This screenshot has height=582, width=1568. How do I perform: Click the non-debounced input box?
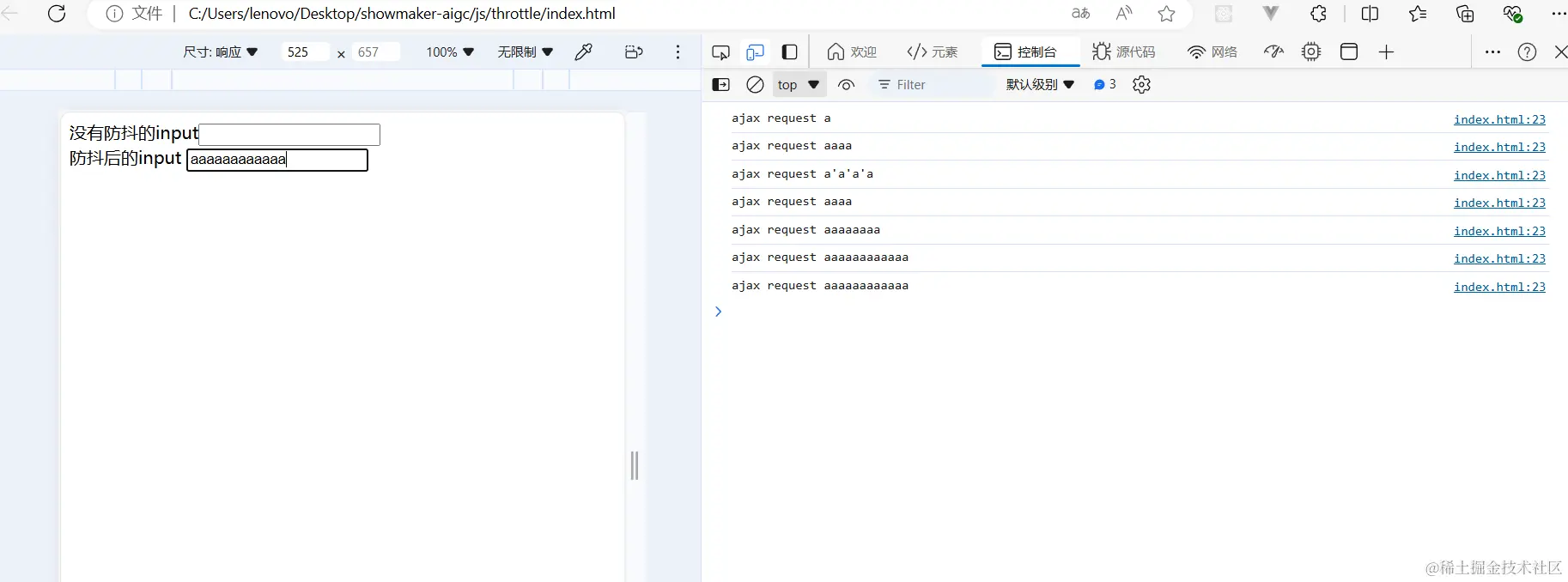pos(289,134)
